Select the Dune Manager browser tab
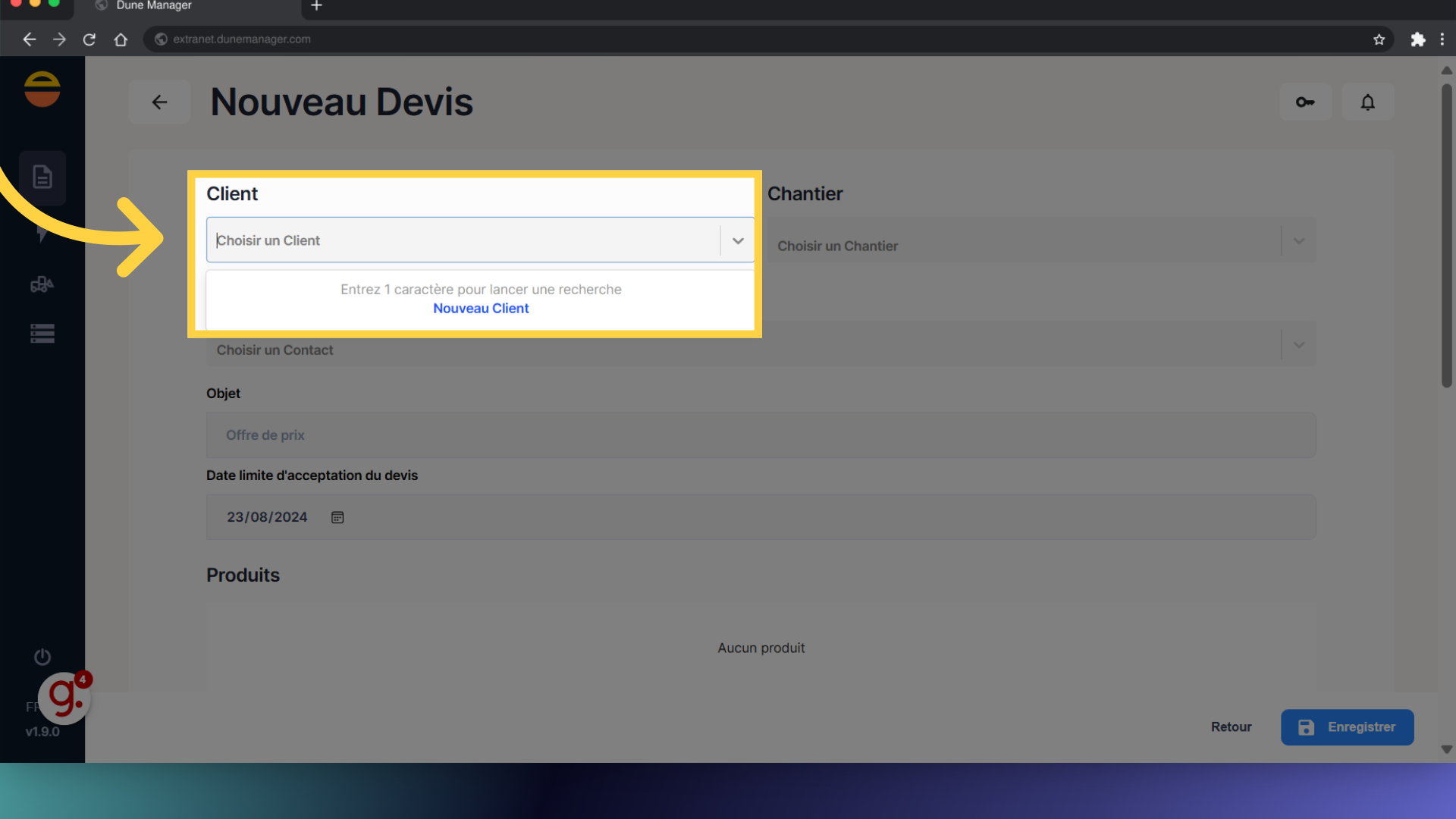This screenshot has height=819, width=1456. tap(154, 6)
